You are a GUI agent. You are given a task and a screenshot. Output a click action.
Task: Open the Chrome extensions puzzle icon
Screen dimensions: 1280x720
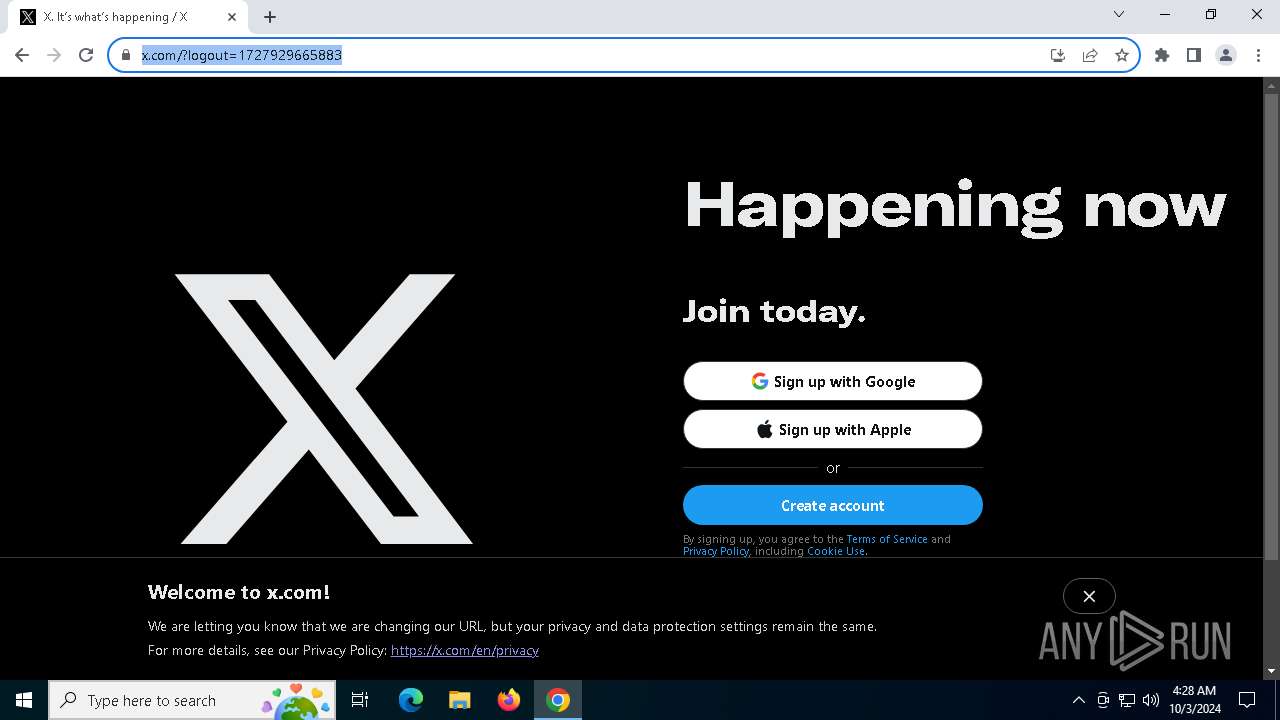point(1162,55)
